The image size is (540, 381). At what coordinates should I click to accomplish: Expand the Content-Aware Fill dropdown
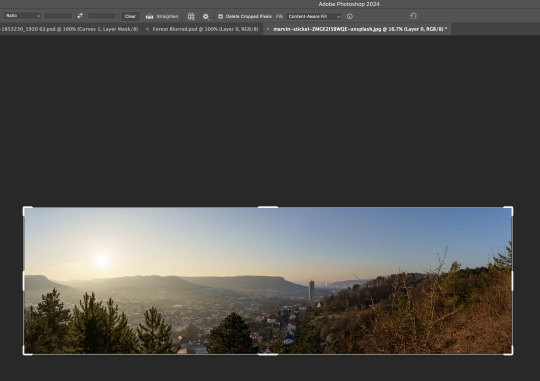pyautogui.click(x=313, y=16)
